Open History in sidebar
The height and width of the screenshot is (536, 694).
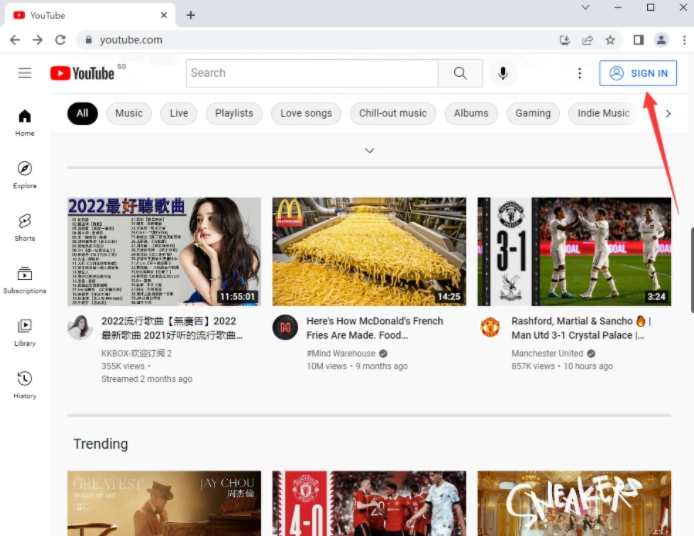tap(25, 385)
